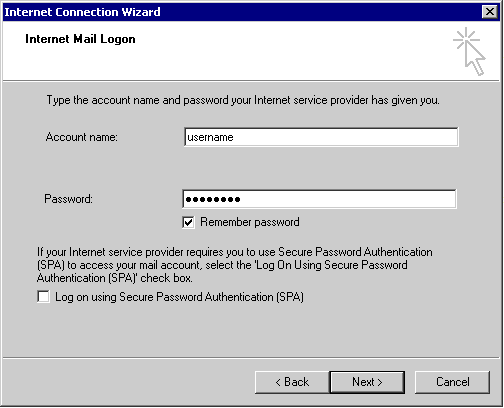Click the masked password dots
This screenshot has height=408, width=504.
[213, 199]
